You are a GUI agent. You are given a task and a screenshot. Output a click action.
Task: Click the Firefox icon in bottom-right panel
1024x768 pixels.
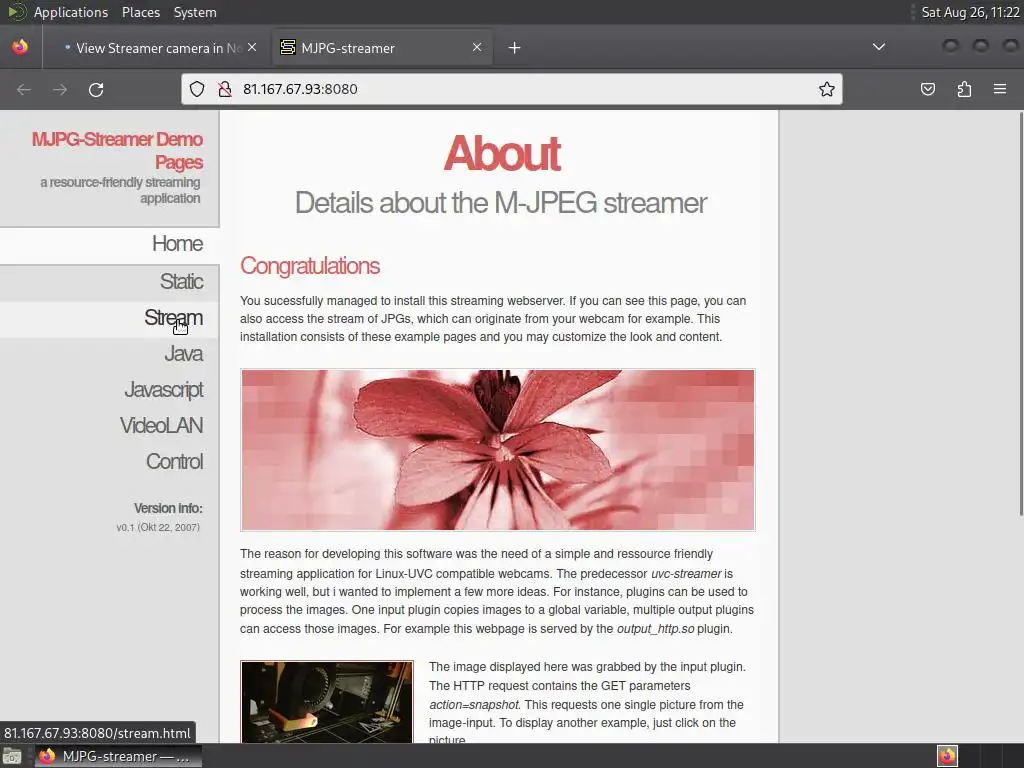[947, 756]
